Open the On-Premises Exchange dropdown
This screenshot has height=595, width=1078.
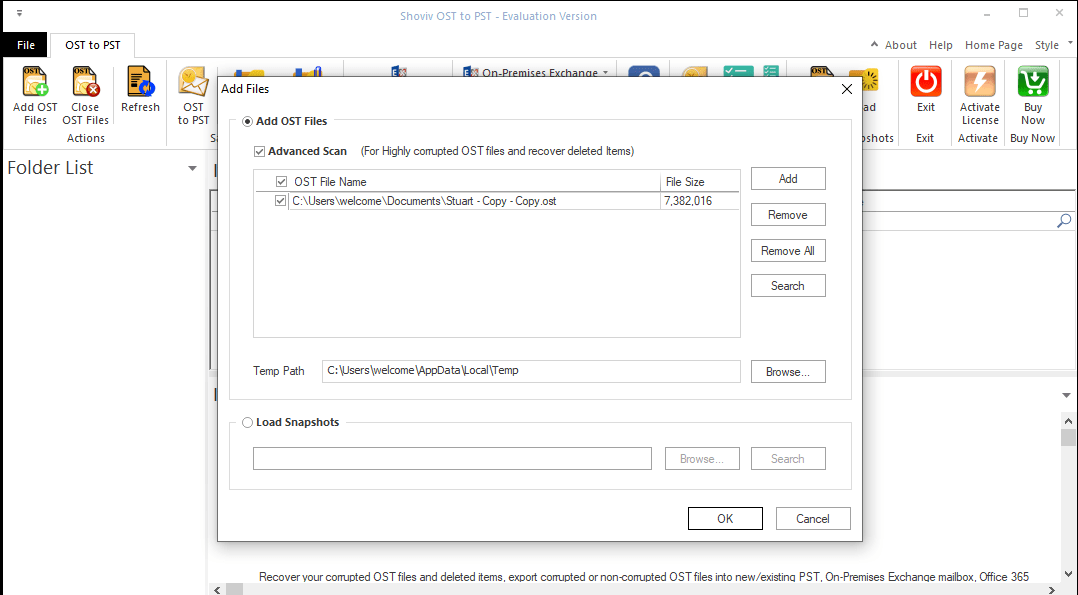click(x=604, y=72)
